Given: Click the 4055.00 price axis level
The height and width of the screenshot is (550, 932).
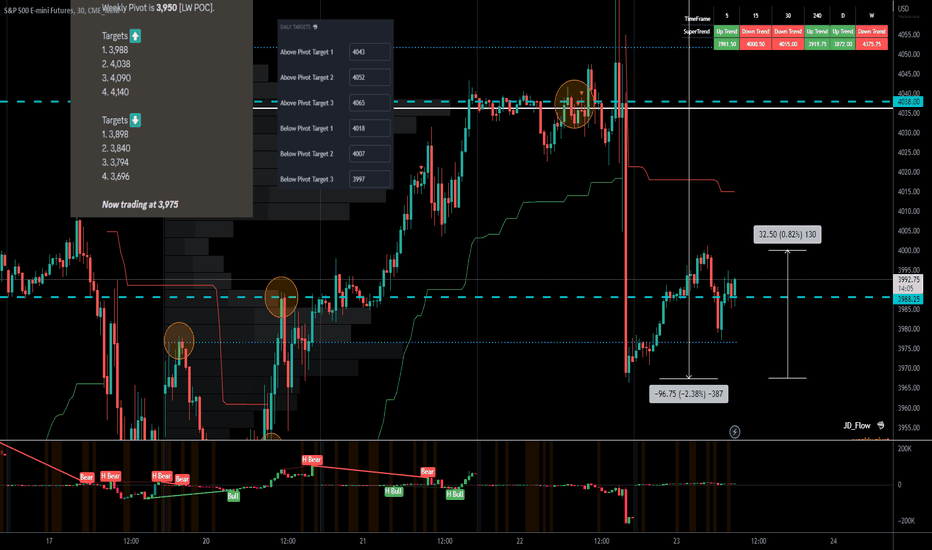Looking at the screenshot, I should coord(909,34).
